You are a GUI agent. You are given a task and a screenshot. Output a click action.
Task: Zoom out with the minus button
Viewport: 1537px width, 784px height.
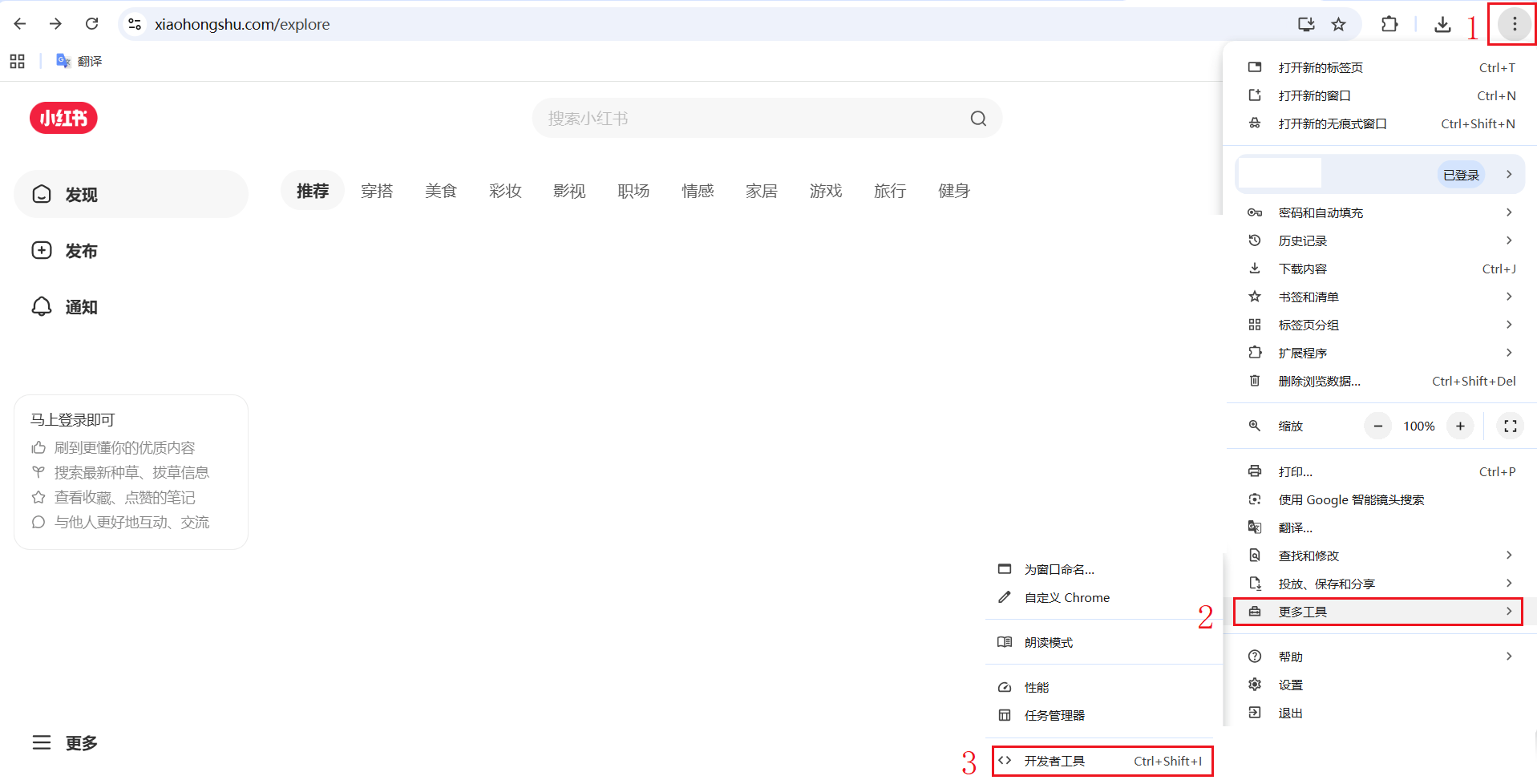click(x=1377, y=426)
